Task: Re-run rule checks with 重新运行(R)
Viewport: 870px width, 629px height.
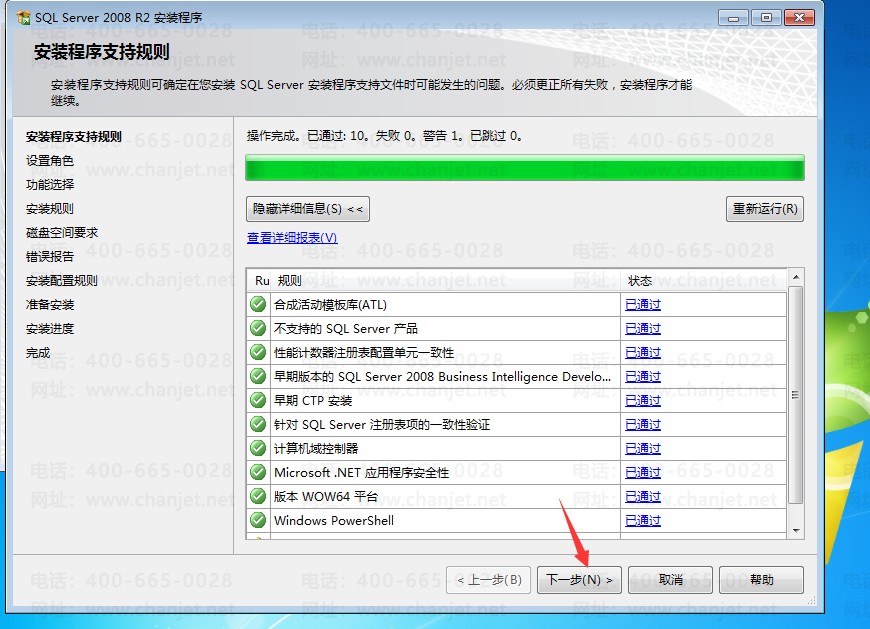Action: [x=765, y=209]
